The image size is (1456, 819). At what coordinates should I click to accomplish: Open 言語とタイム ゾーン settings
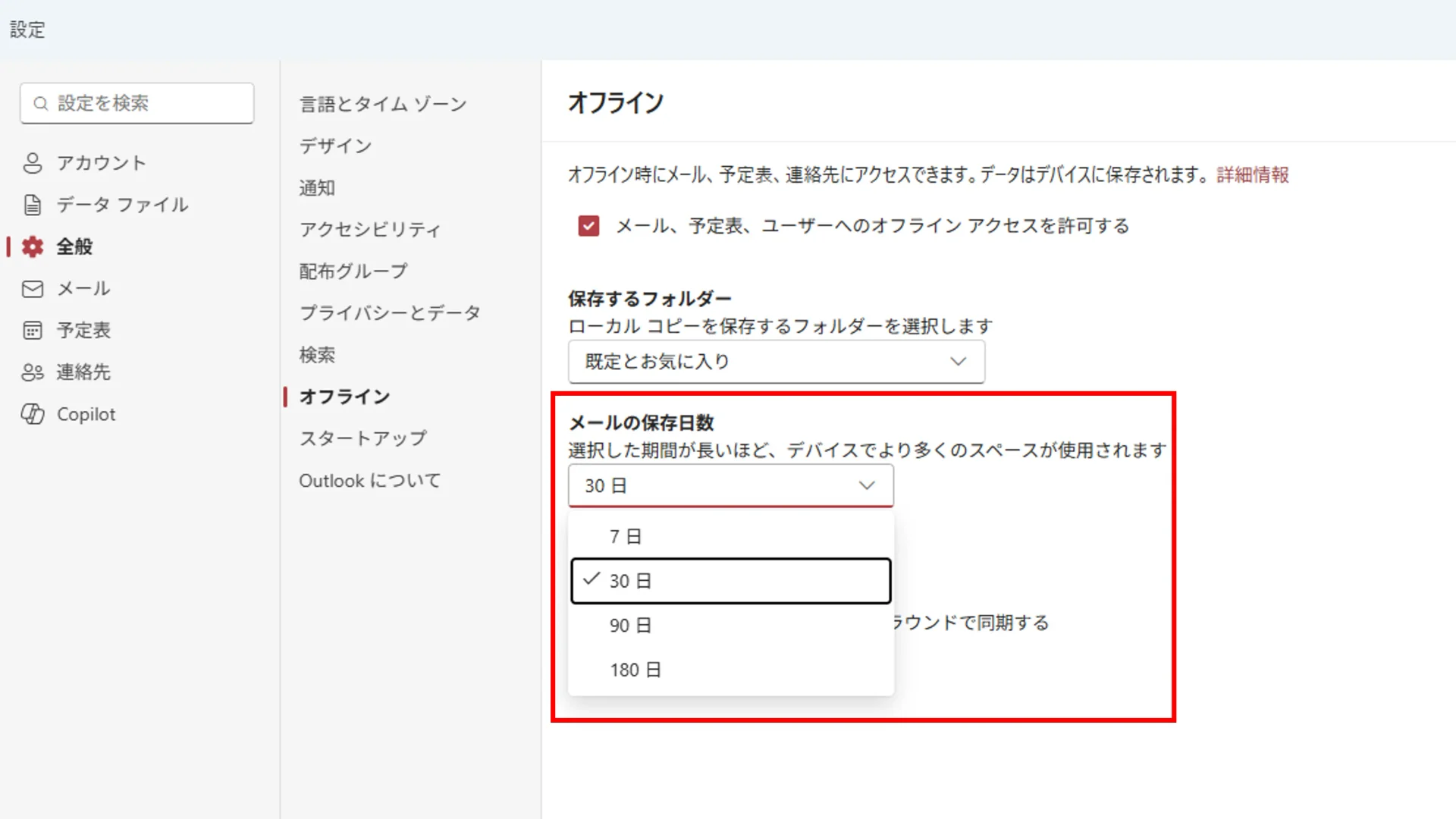click(x=383, y=104)
